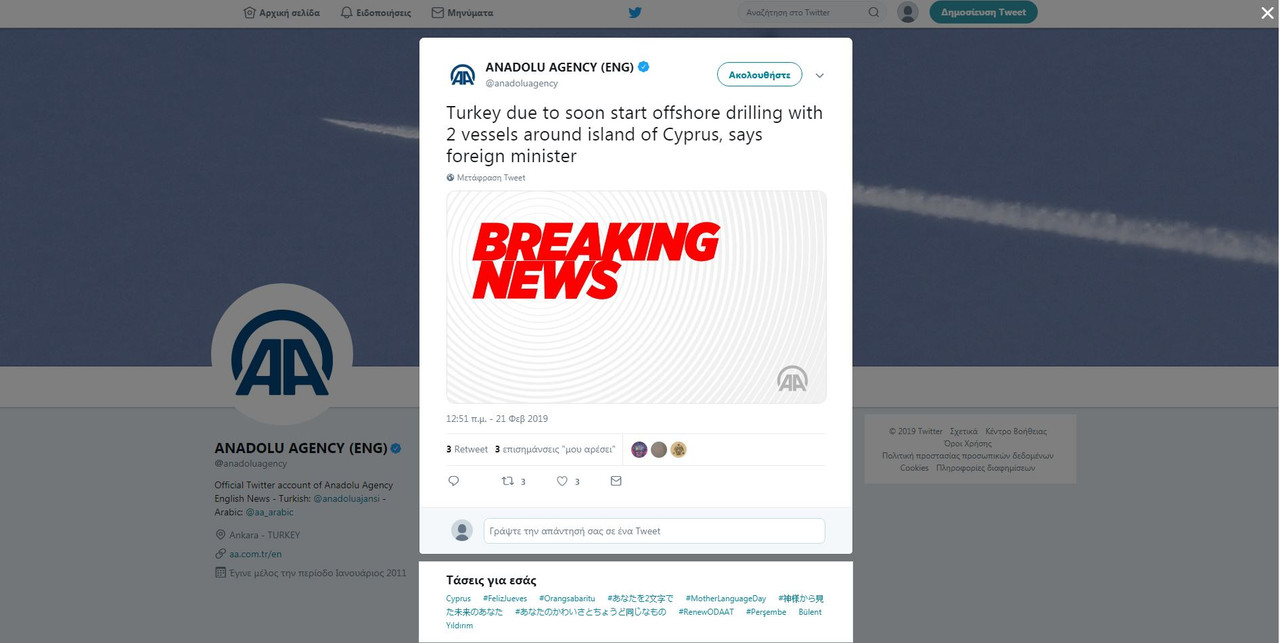Image resolution: width=1280 pixels, height=643 pixels.
Task: Click the third liker avatar
Action: (x=678, y=450)
